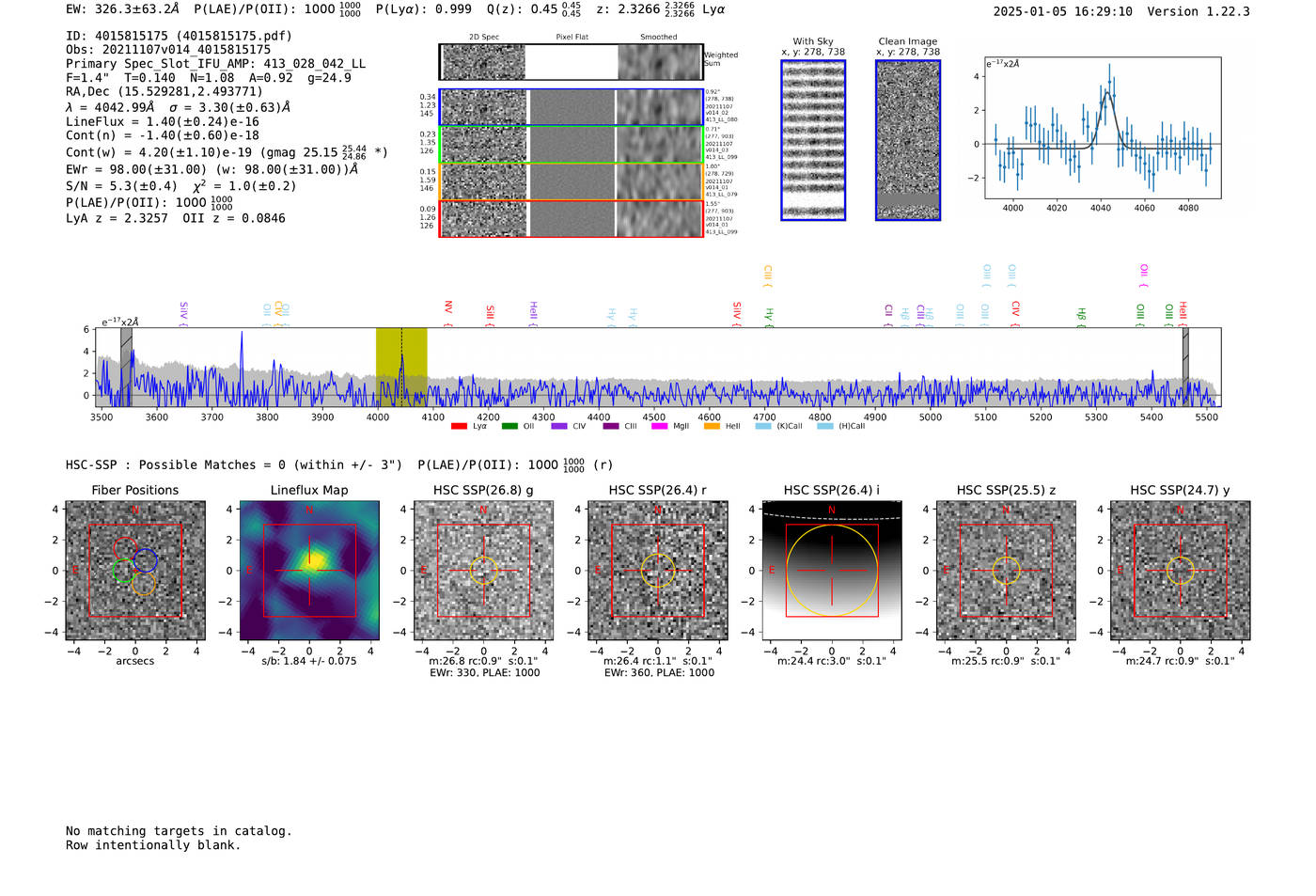
Task: Click the yellow highlighted region in spectrum
Action: click(401, 367)
